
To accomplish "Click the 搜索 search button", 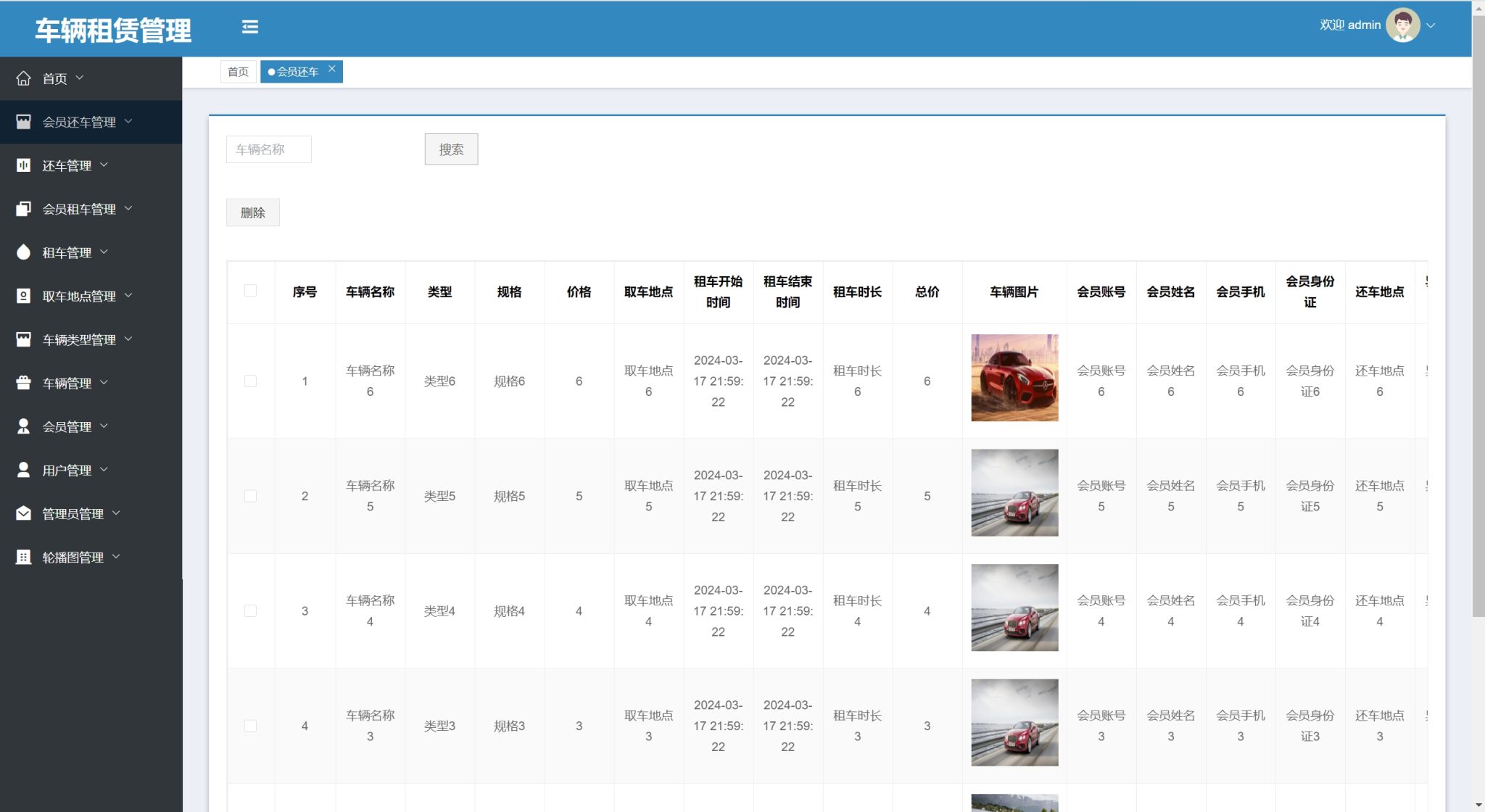I will pyautogui.click(x=451, y=149).
